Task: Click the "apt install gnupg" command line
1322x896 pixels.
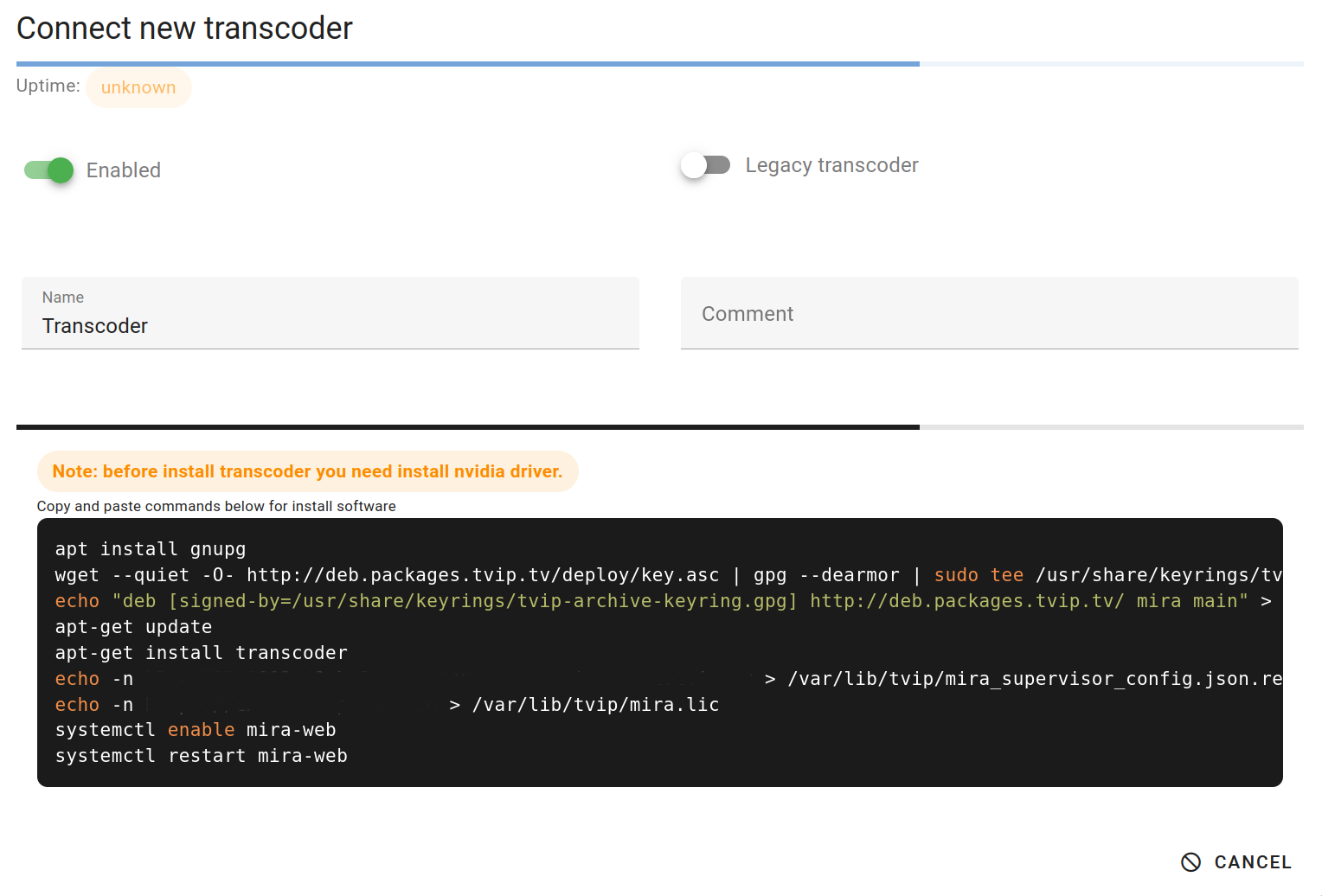Action: tap(151, 549)
